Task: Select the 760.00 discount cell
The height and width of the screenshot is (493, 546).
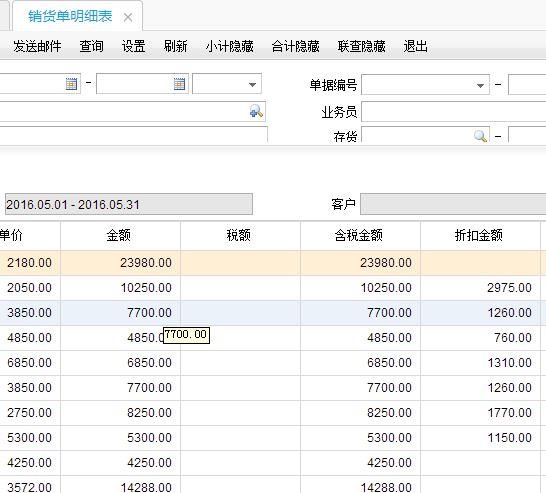Action: click(480, 338)
